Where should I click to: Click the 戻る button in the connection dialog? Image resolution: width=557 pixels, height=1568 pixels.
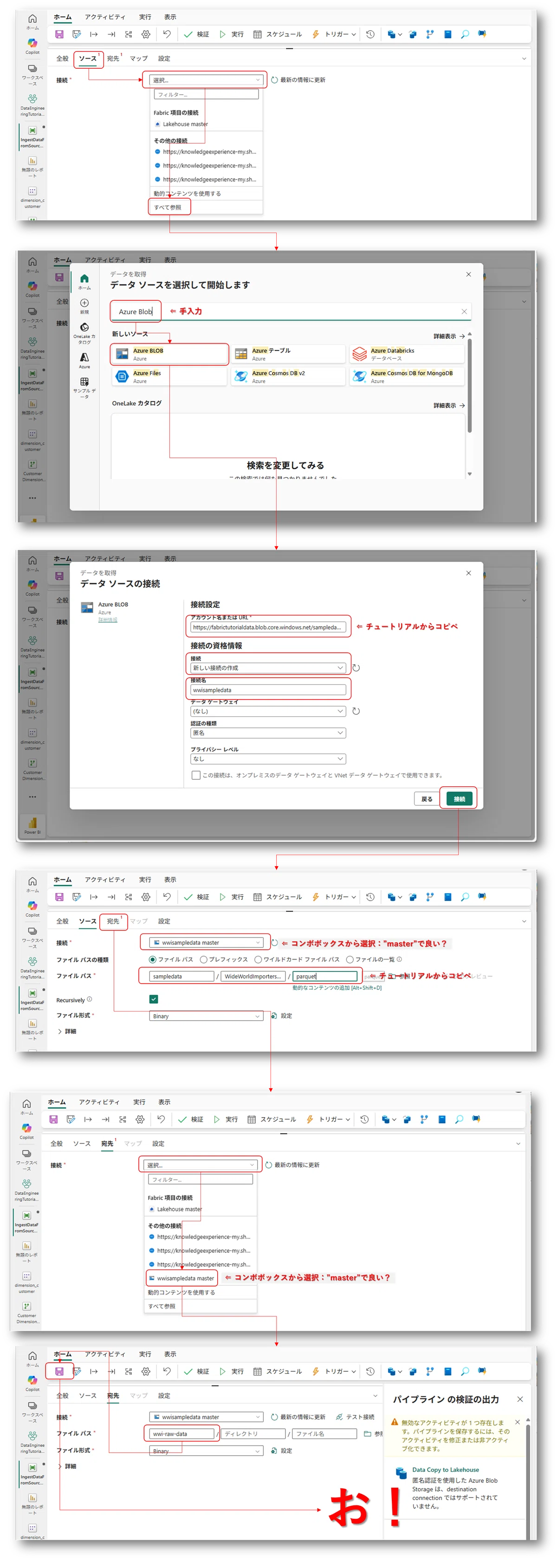point(427,798)
